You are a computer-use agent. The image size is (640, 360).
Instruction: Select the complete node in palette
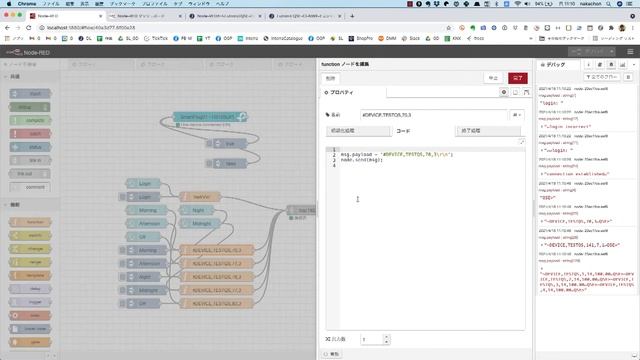[30, 120]
